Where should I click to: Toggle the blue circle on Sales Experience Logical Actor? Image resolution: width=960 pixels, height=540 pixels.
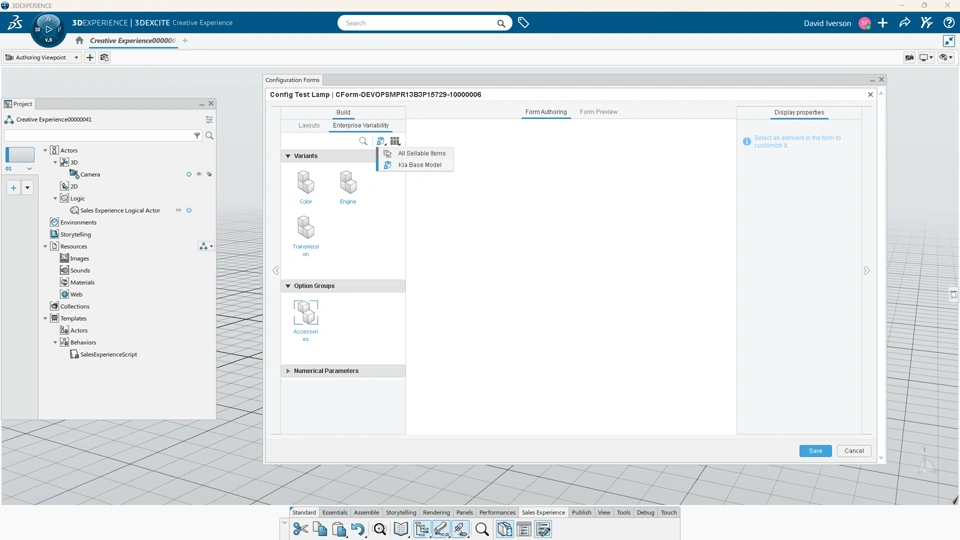189,210
